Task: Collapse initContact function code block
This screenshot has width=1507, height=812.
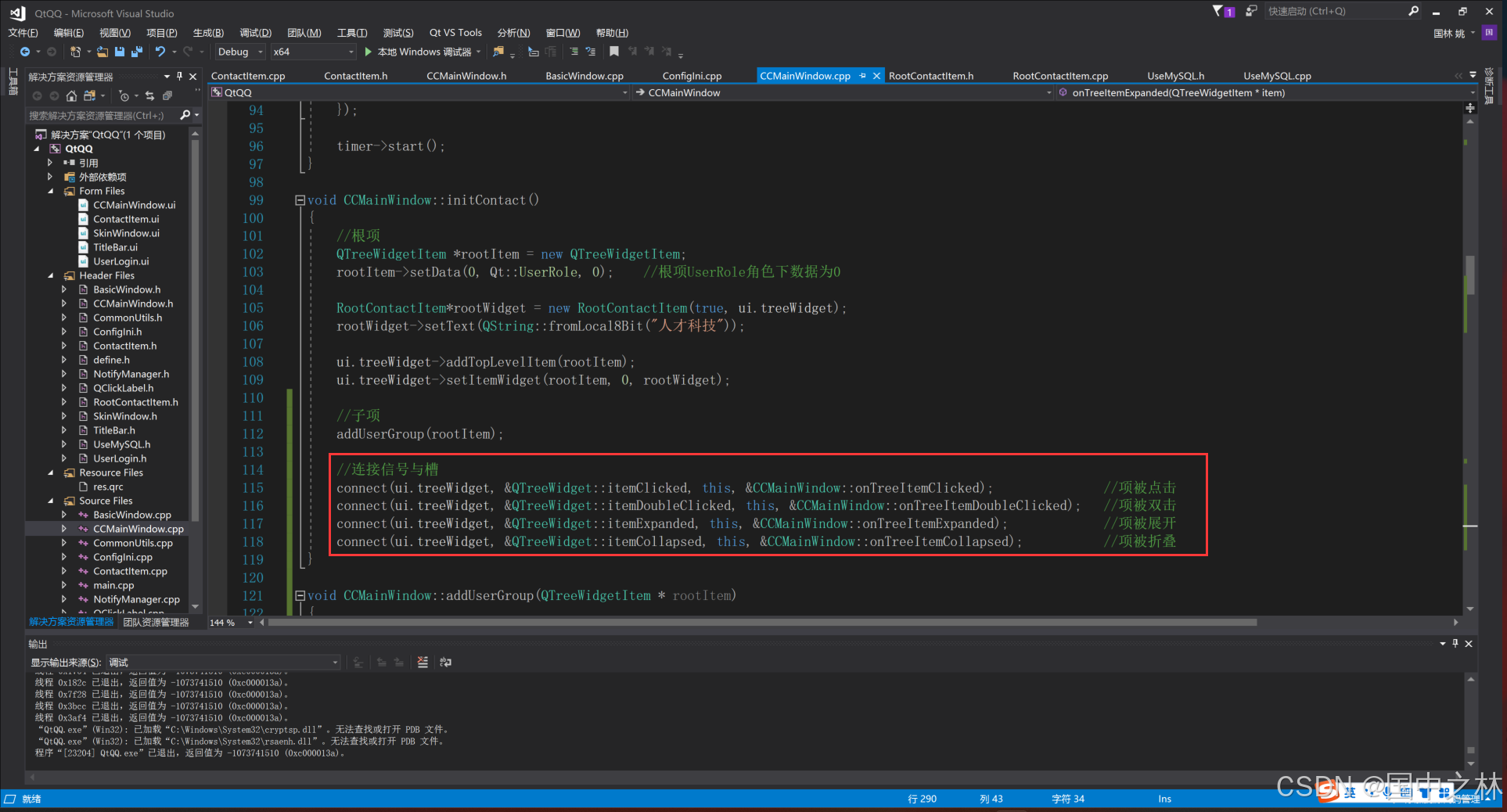Action: point(300,200)
